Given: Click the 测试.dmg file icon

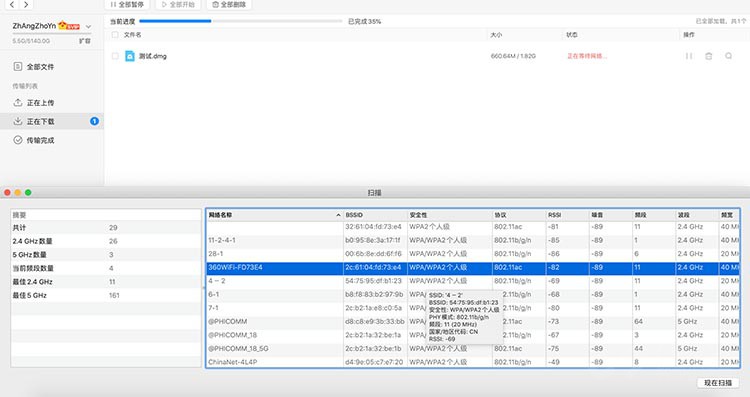Looking at the screenshot, I should (x=130, y=56).
